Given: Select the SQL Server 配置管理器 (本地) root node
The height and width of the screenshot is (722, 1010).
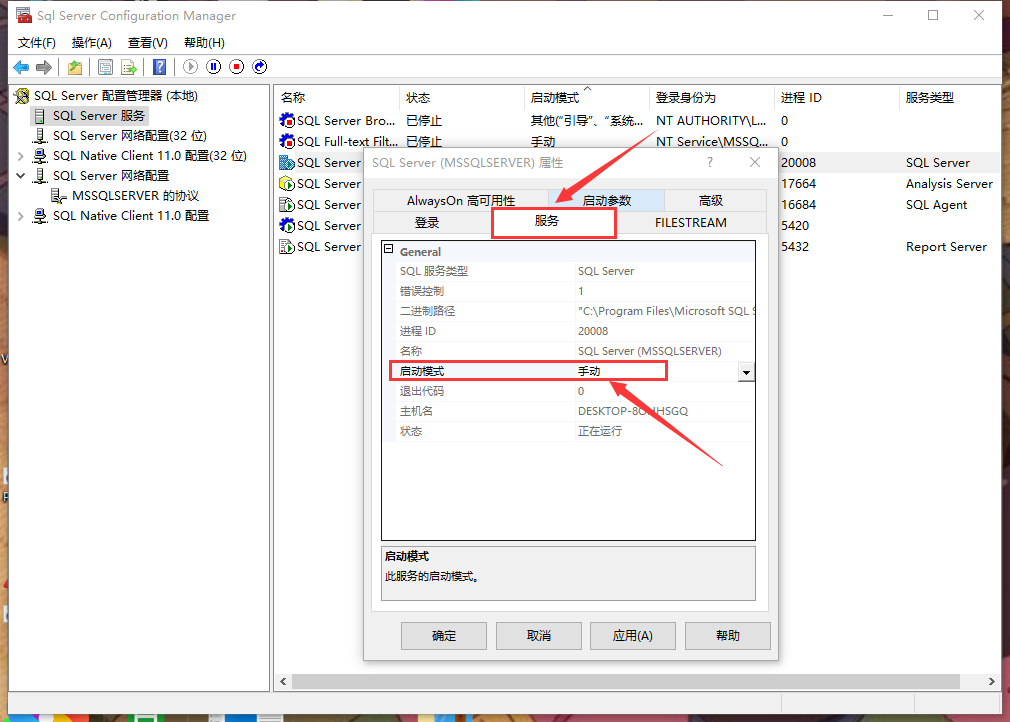Looking at the screenshot, I should (x=115, y=96).
